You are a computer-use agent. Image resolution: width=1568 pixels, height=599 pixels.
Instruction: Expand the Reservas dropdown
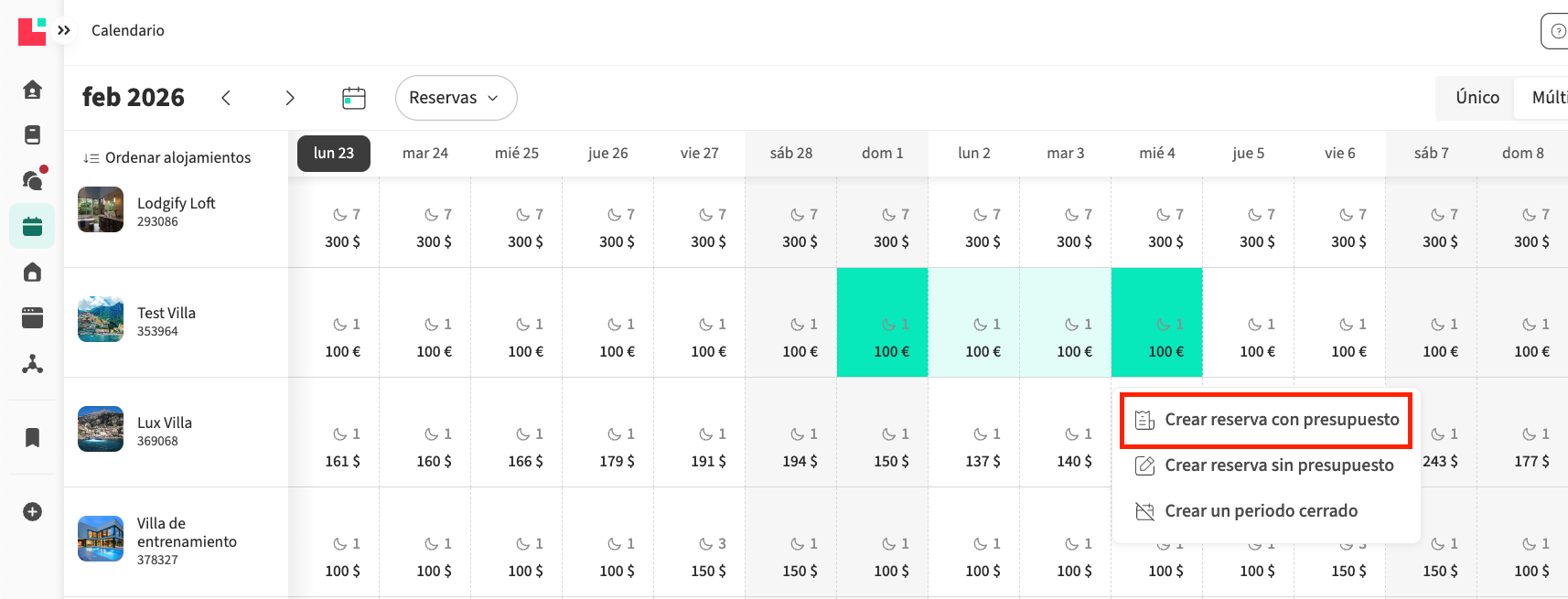pos(456,98)
